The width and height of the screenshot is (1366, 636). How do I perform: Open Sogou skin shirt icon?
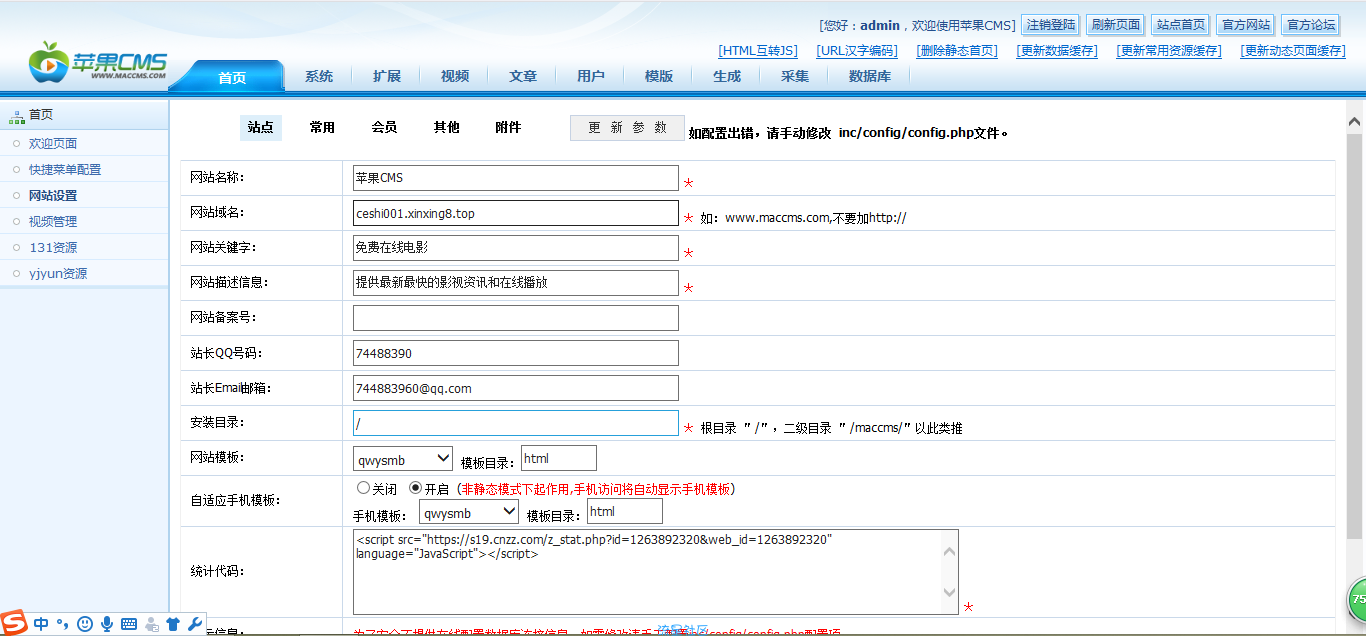(x=173, y=624)
